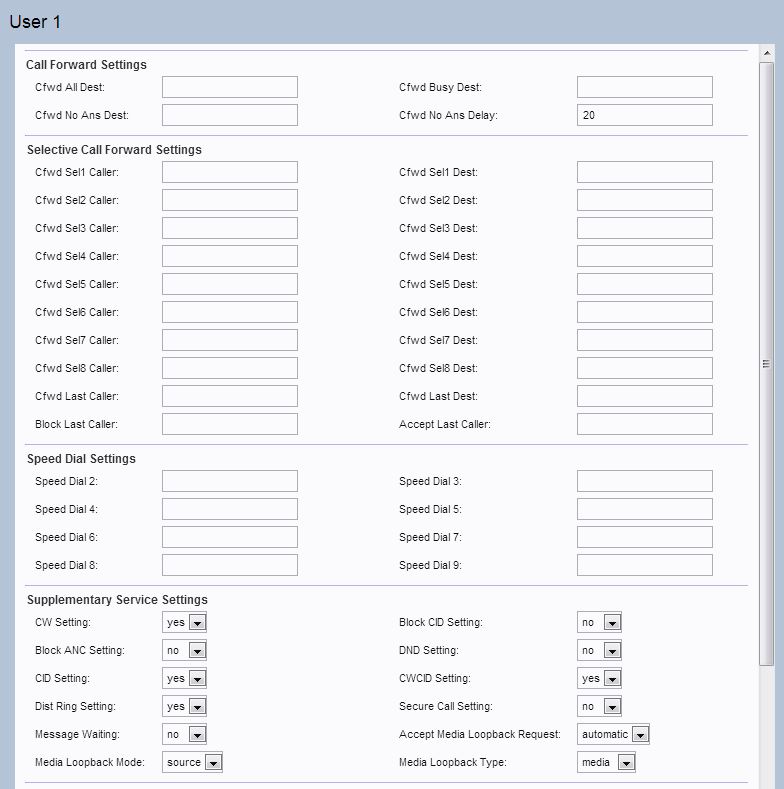The image size is (784, 789).
Task: Expand the Block CID Setting dropdown
Action: [599, 622]
